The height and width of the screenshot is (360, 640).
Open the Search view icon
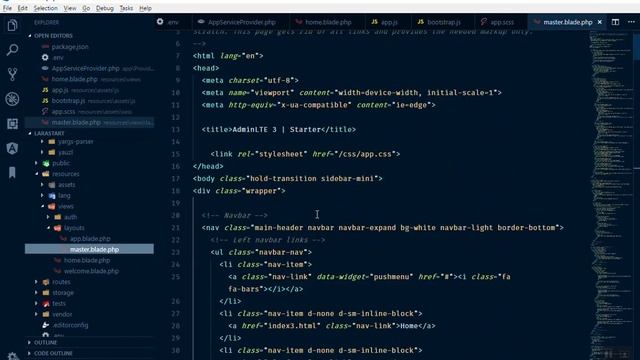click(x=12, y=50)
